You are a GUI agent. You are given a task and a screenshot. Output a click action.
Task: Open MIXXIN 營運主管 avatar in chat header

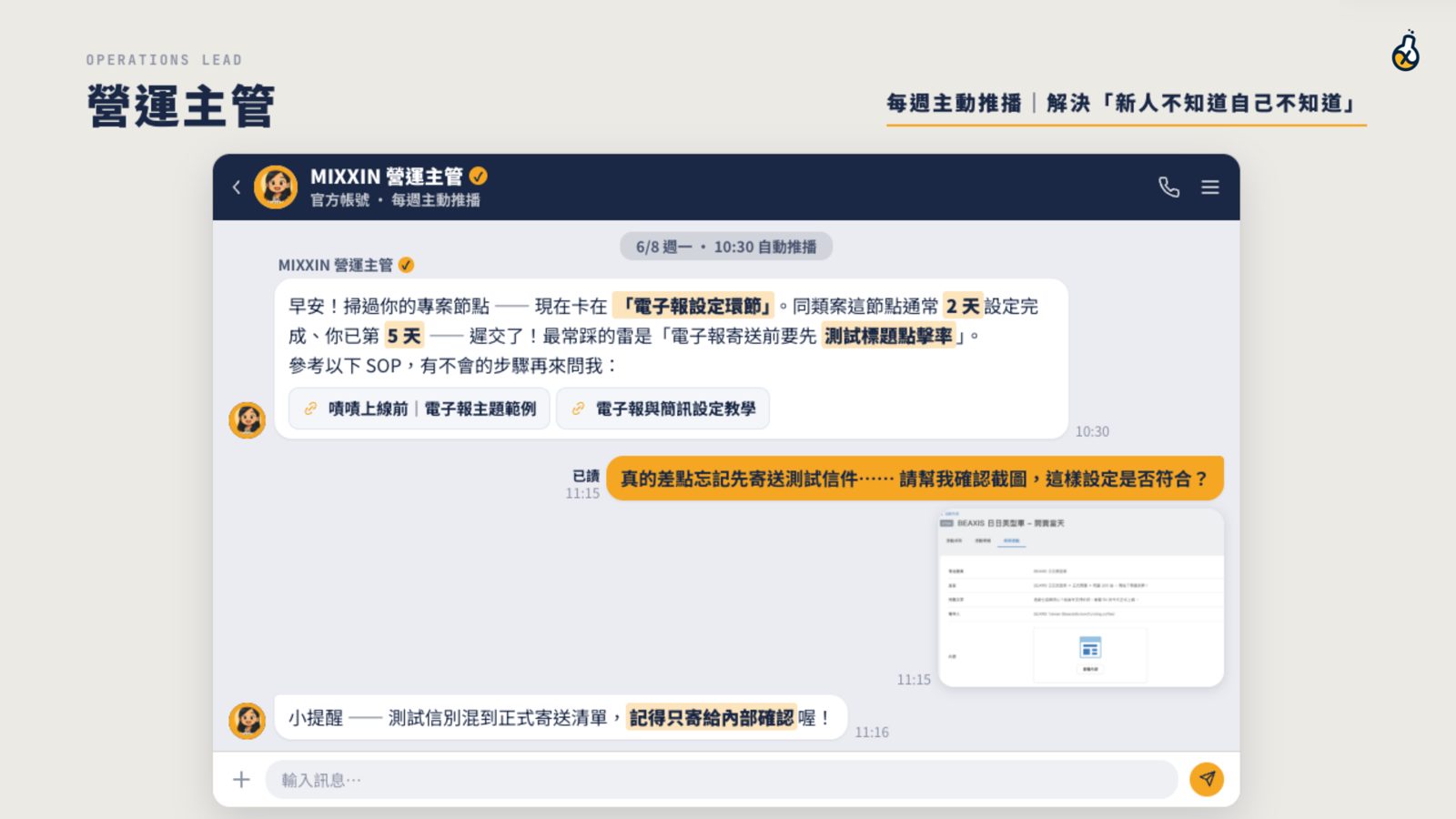tap(276, 187)
